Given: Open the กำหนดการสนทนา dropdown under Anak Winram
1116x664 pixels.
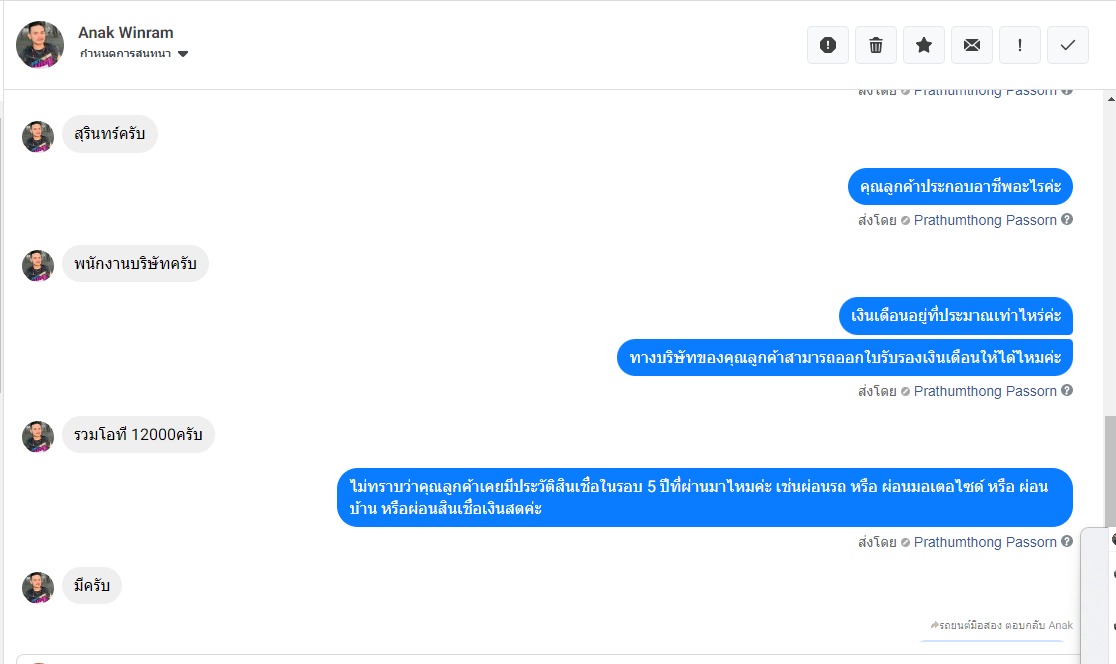Looking at the screenshot, I should point(135,54).
